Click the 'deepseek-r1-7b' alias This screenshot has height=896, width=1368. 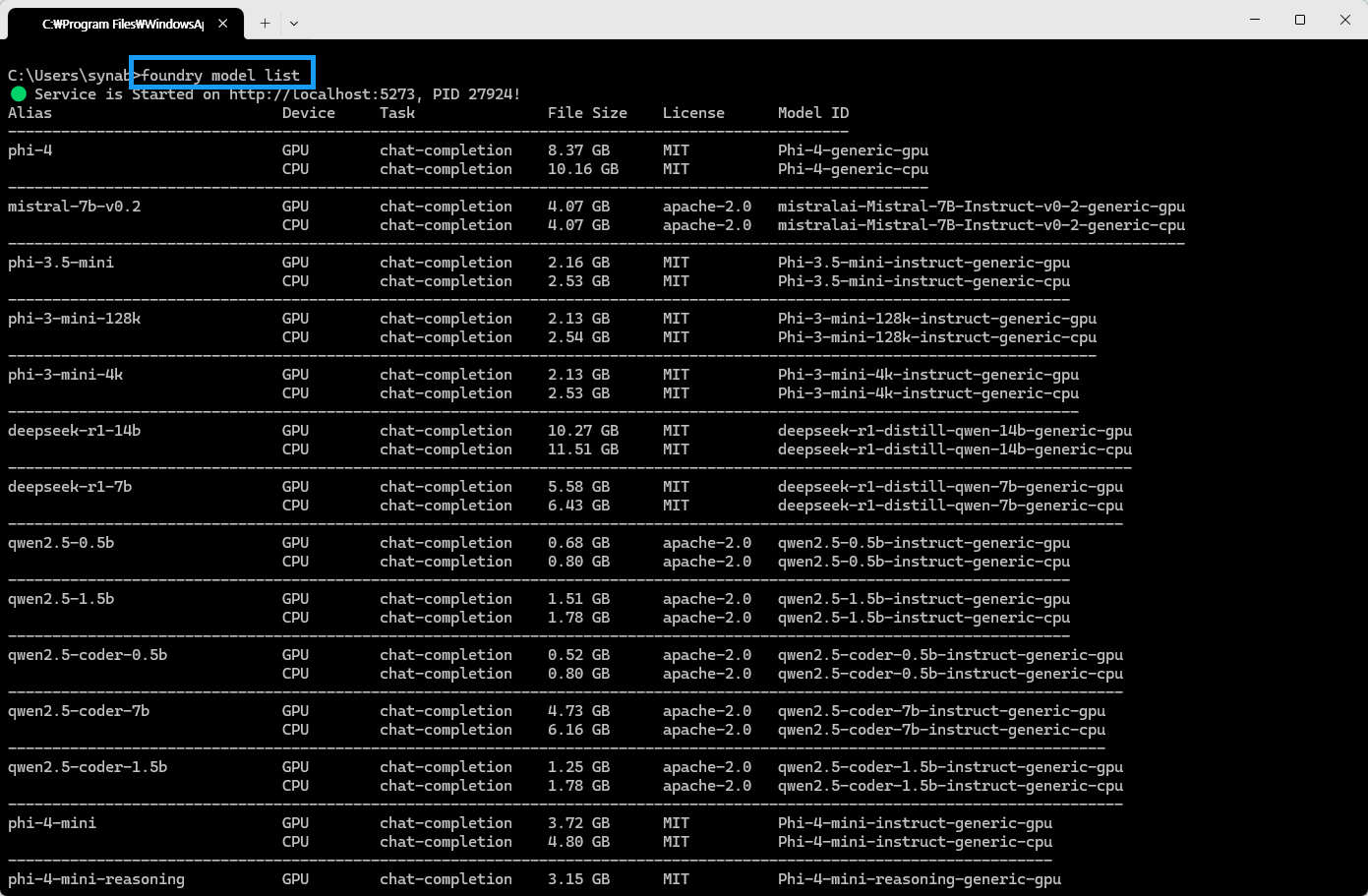[x=70, y=487]
